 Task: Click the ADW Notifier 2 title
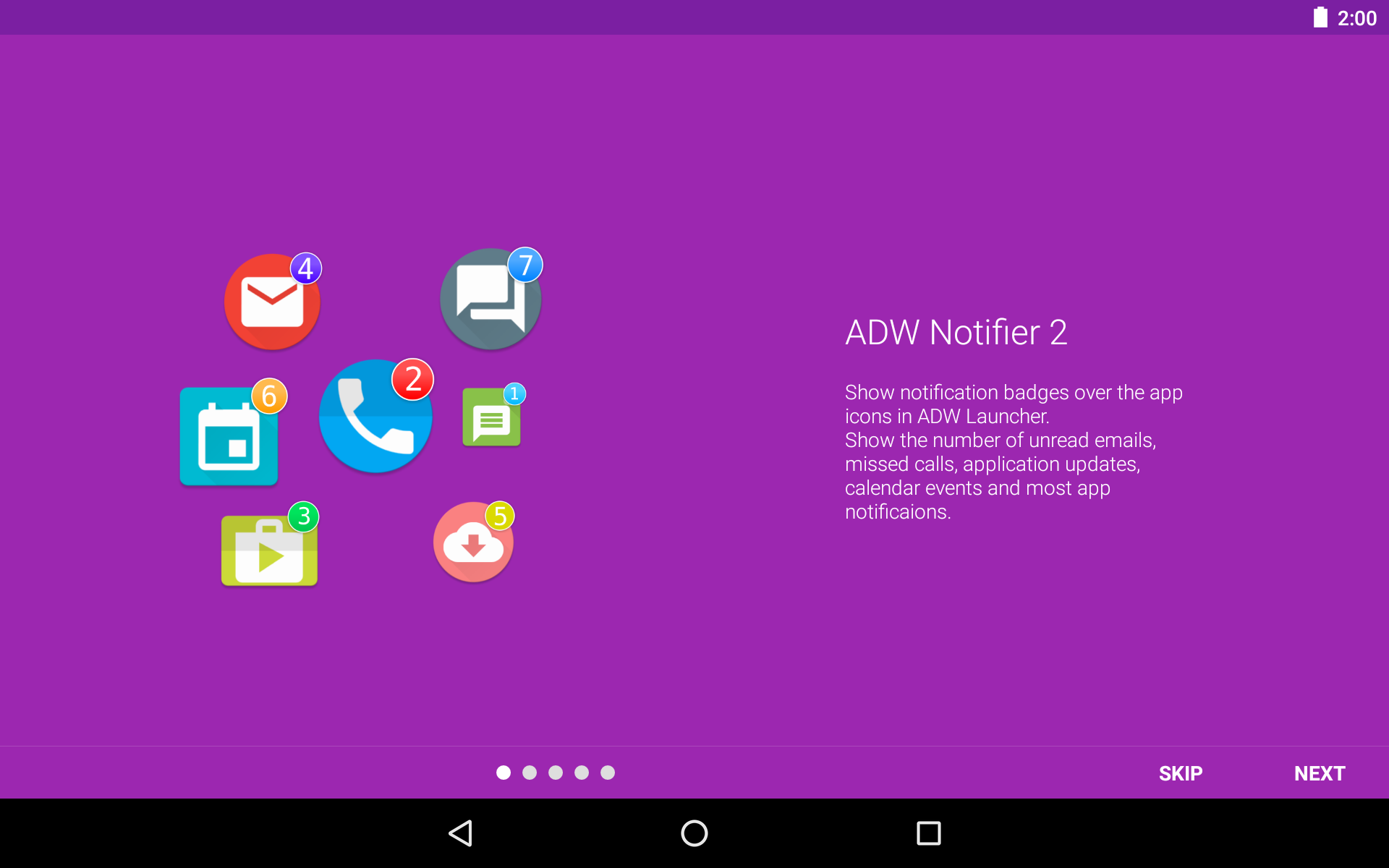(x=956, y=333)
